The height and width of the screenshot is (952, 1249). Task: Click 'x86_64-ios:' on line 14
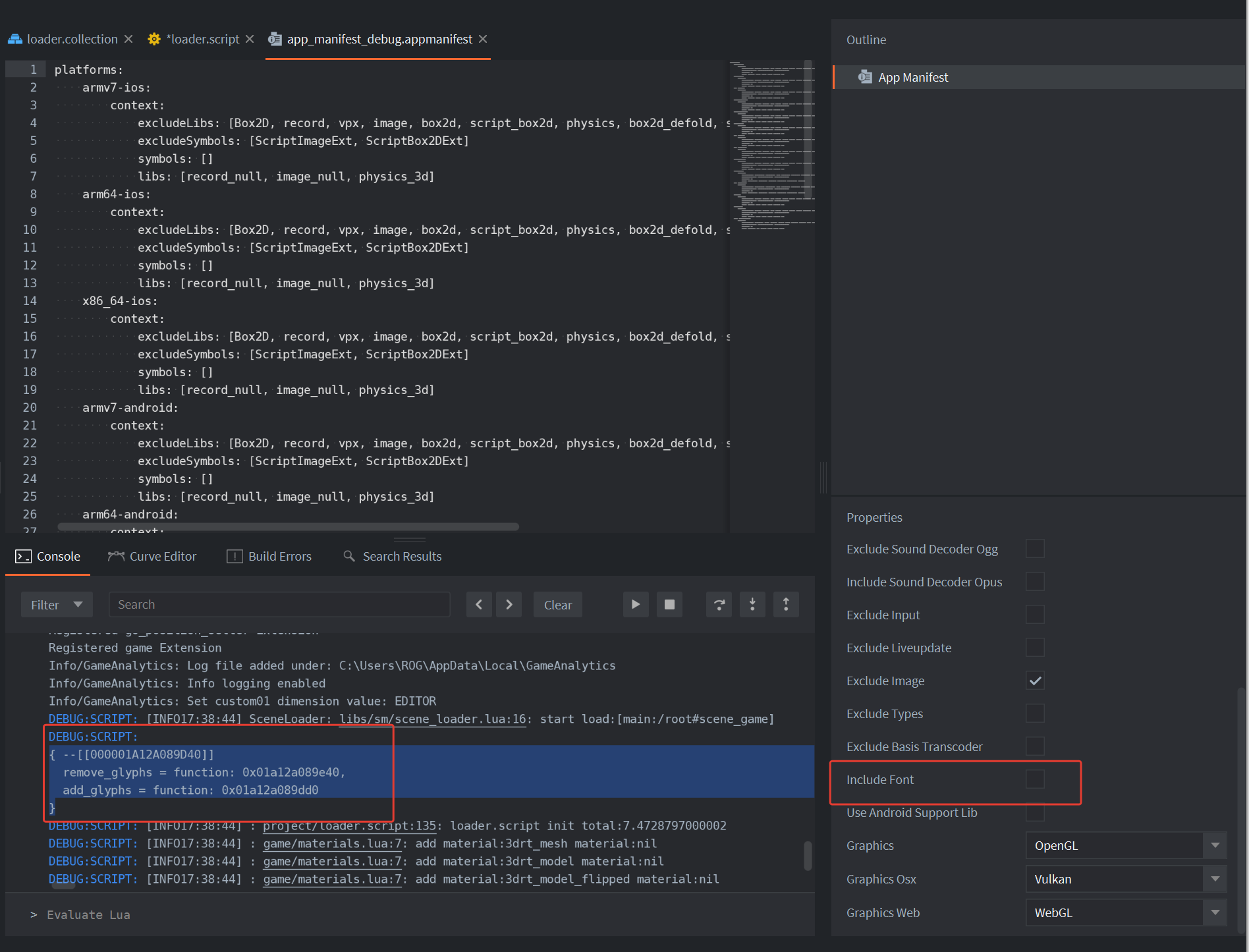click(120, 300)
